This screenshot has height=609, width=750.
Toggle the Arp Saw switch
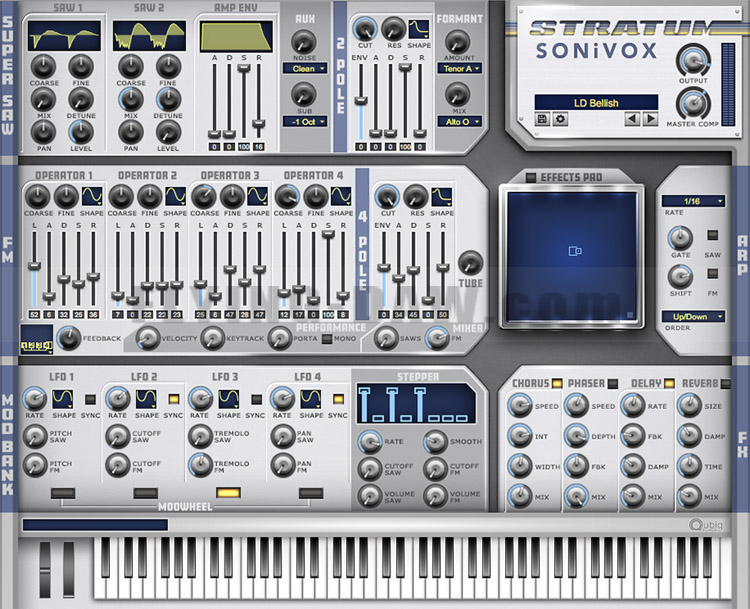coord(713,235)
